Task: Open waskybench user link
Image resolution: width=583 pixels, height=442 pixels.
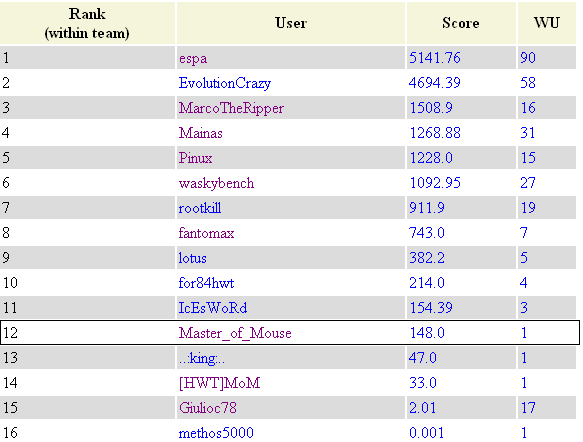Action: tap(216, 183)
